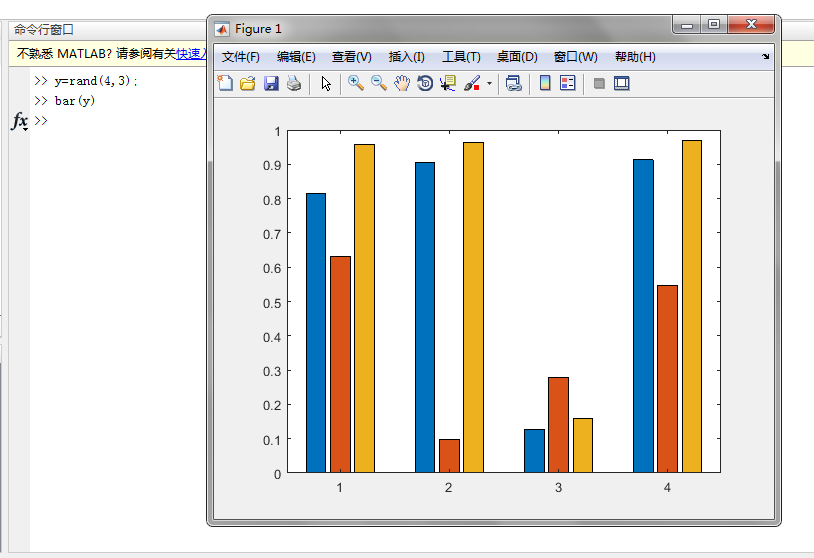Select the Pan hand tool
The image size is (814, 558).
click(x=402, y=83)
